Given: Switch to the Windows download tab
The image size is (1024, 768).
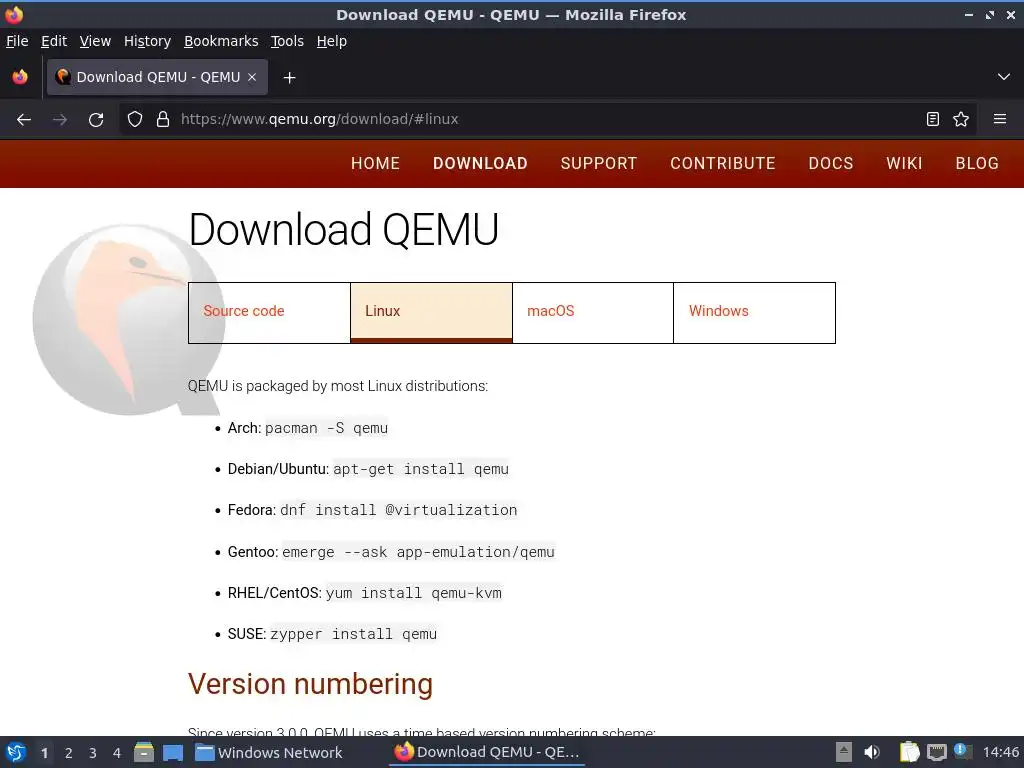Looking at the screenshot, I should tap(754, 313).
